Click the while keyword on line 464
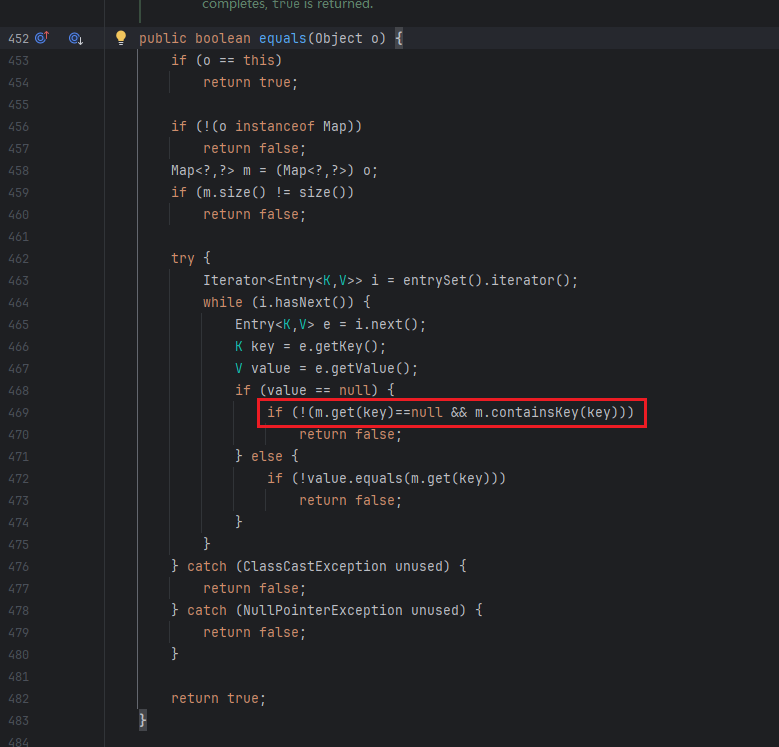Image resolution: width=779 pixels, height=747 pixels. click(x=223, y=302)
